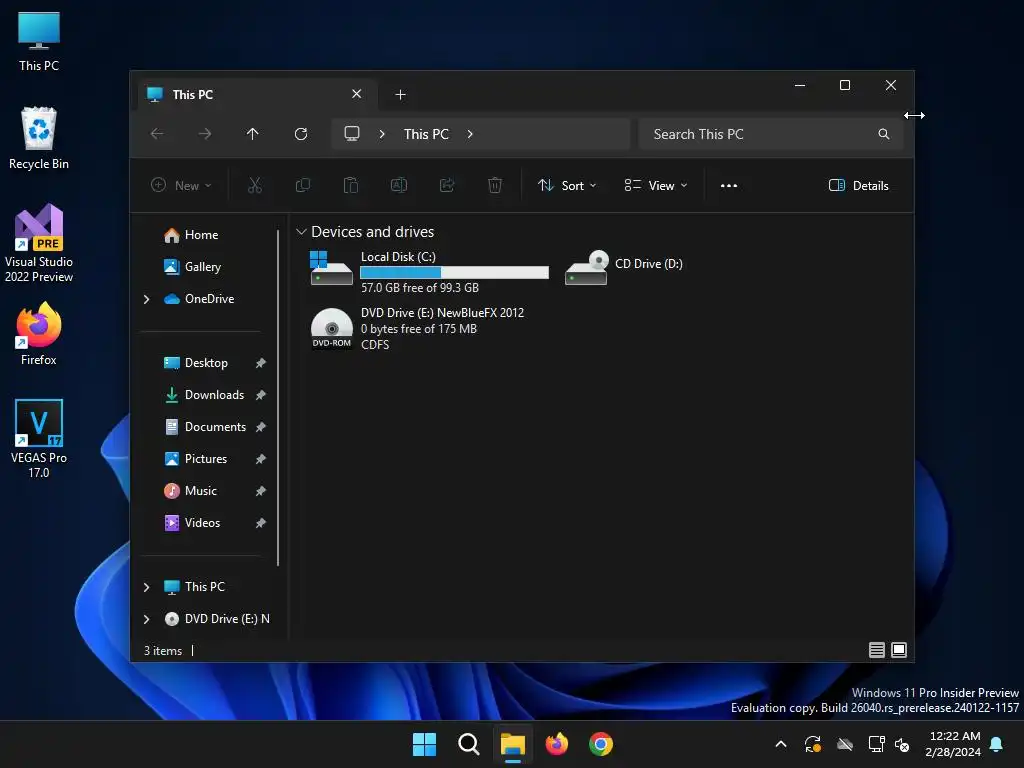
Task: Expand DVD Drive (E:) tree node
Action: click(146, 619)
